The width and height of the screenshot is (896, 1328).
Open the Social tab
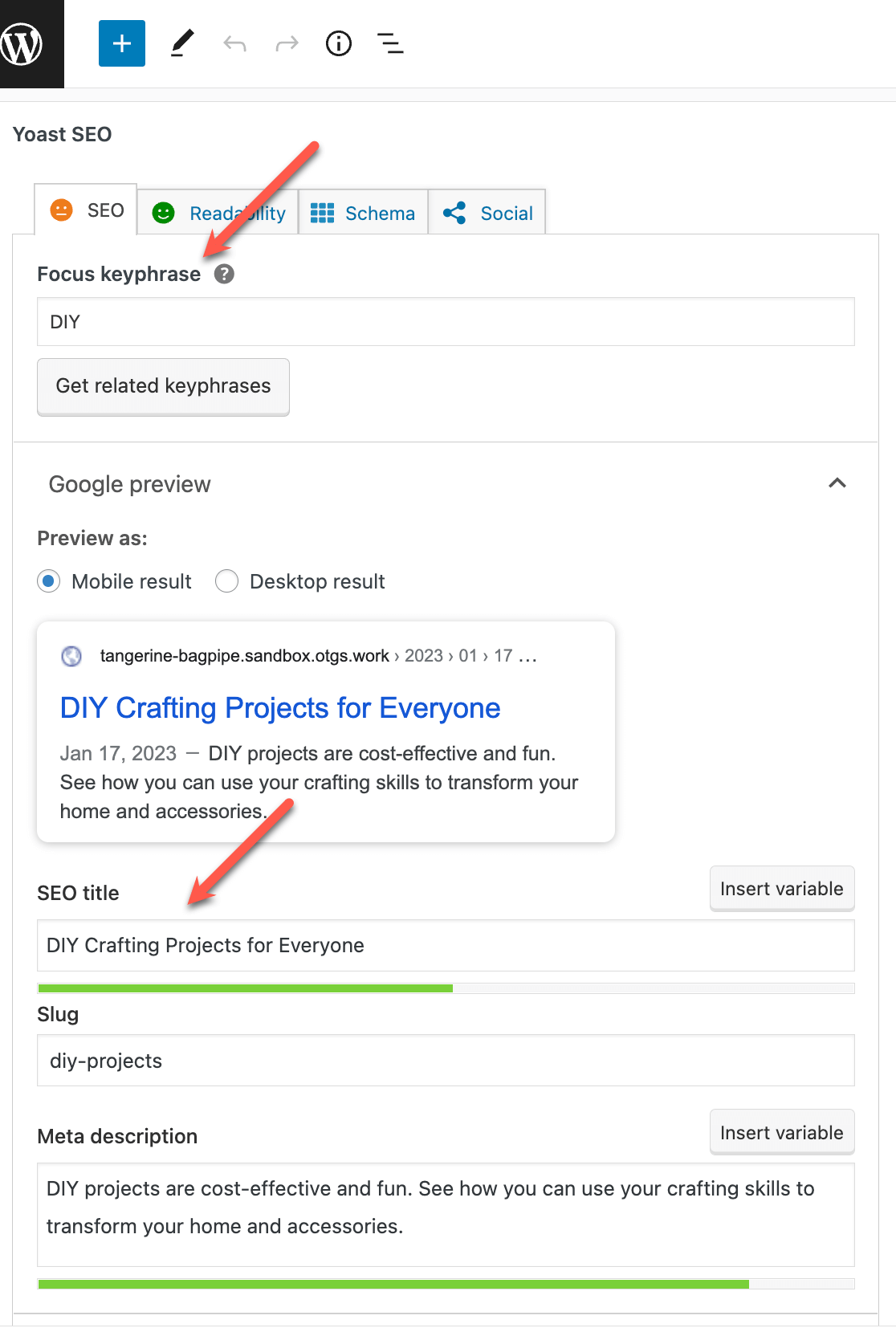coord(487,213)
